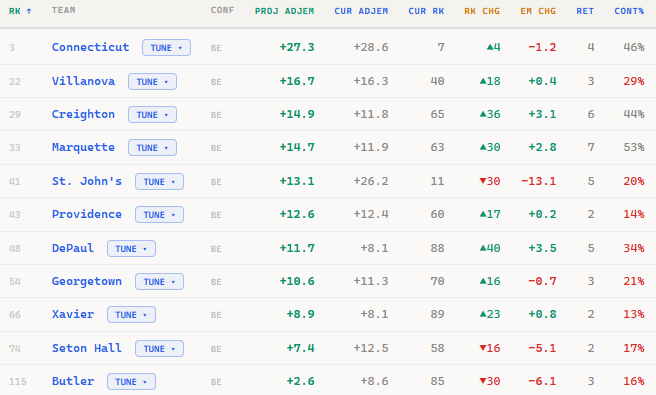This screenshot has width=656, height=395.
Task: Open the Connecticut team link
Action: [90, 47]
